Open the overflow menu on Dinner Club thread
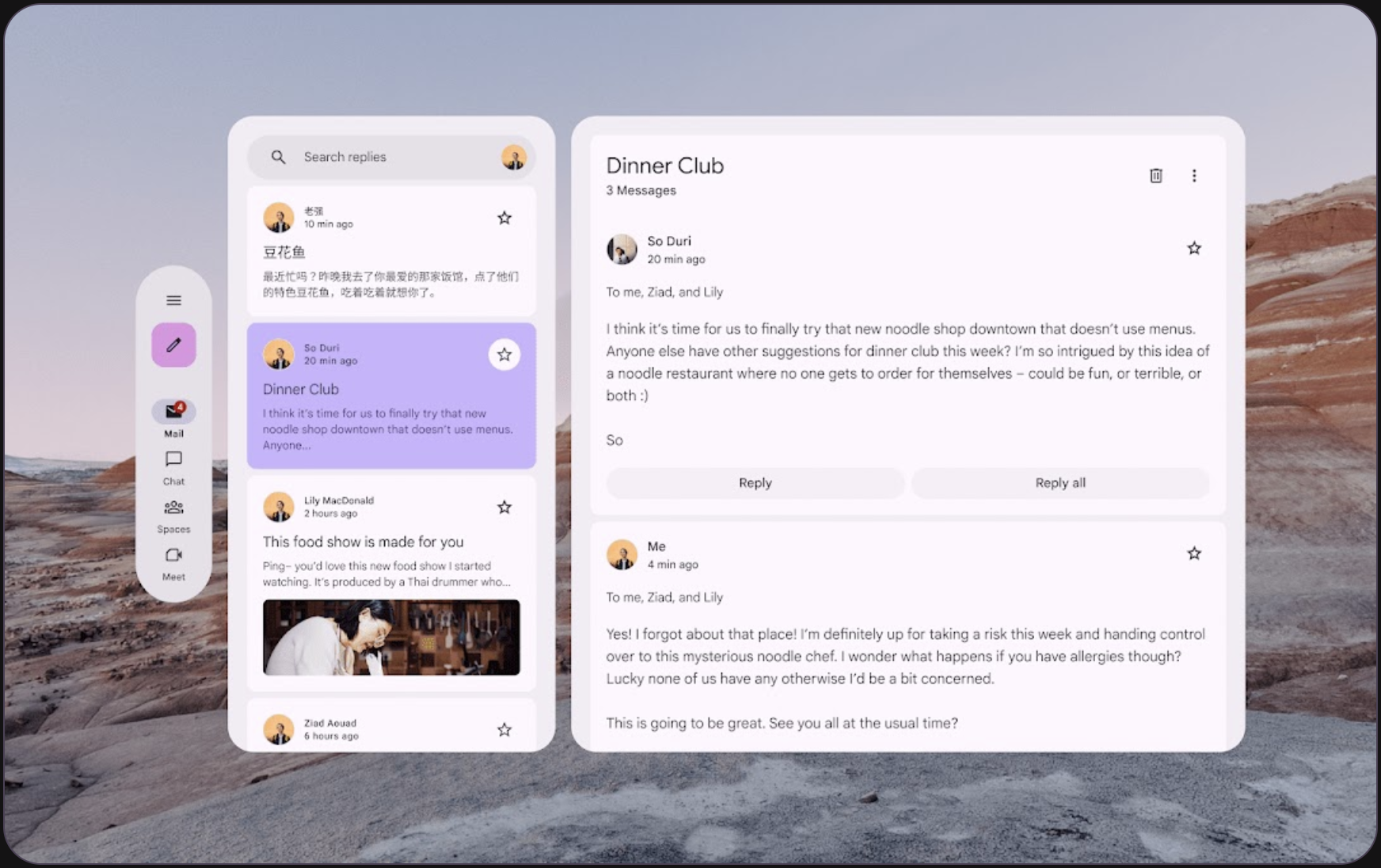Image resolution: width=1381 pixels, height=868 pixels. click(1194, 176)
